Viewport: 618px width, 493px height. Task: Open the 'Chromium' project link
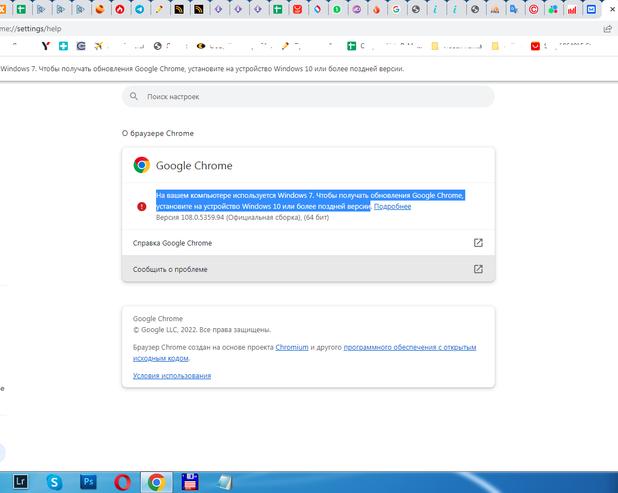tap(292, 347)
